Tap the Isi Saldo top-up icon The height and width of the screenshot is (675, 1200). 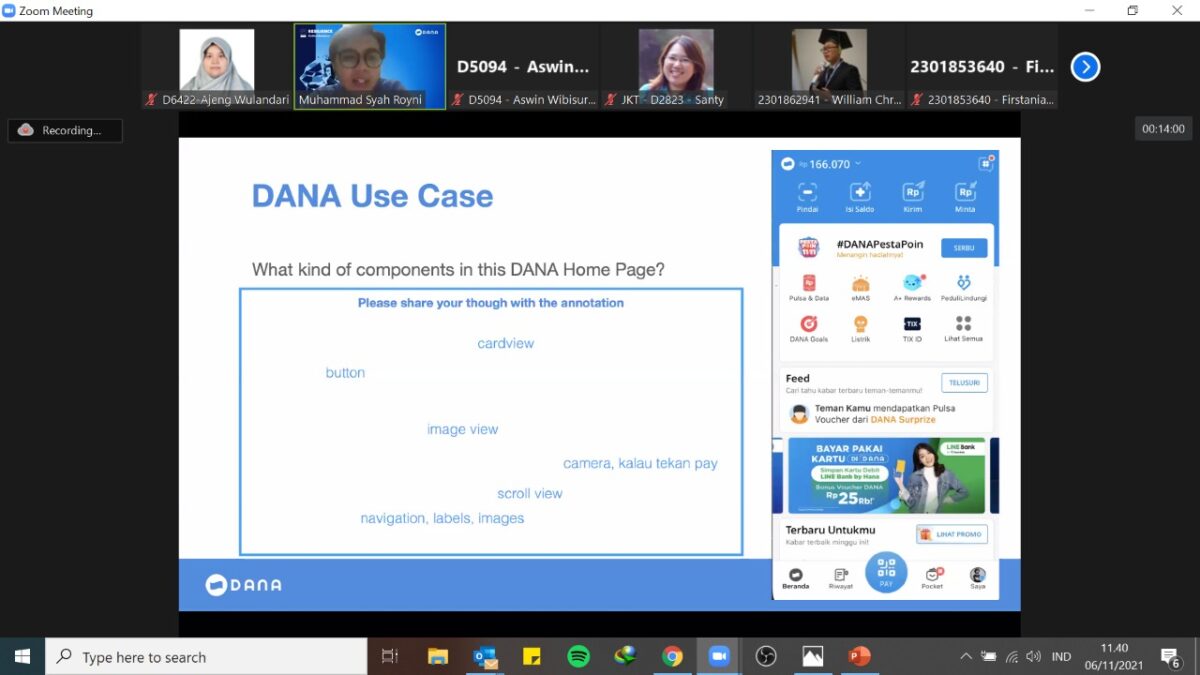(860, 192)
